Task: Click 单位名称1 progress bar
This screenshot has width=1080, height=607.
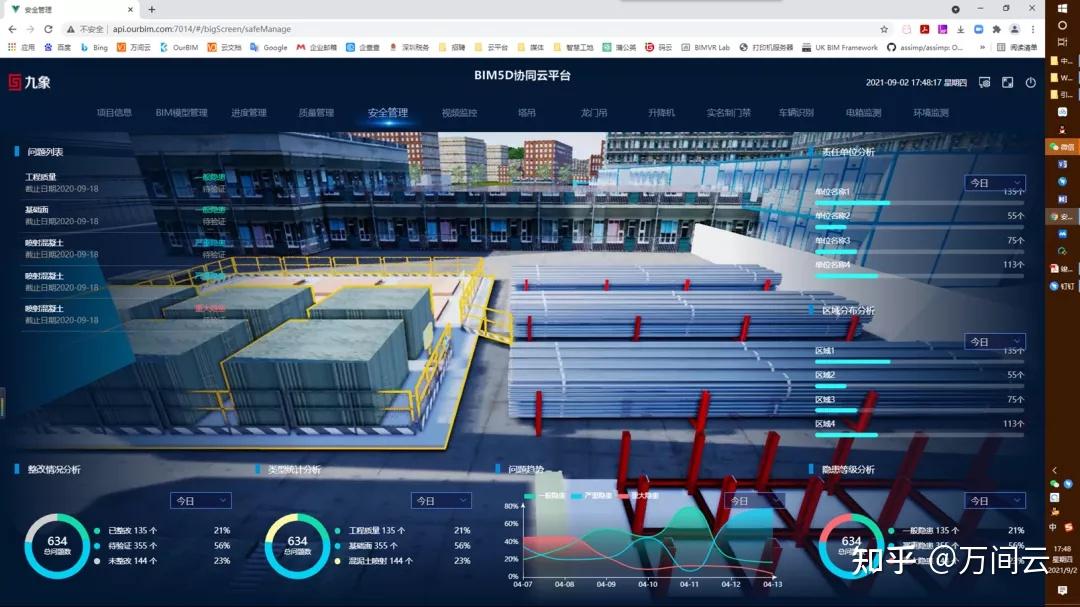Action: coord(919,203)
